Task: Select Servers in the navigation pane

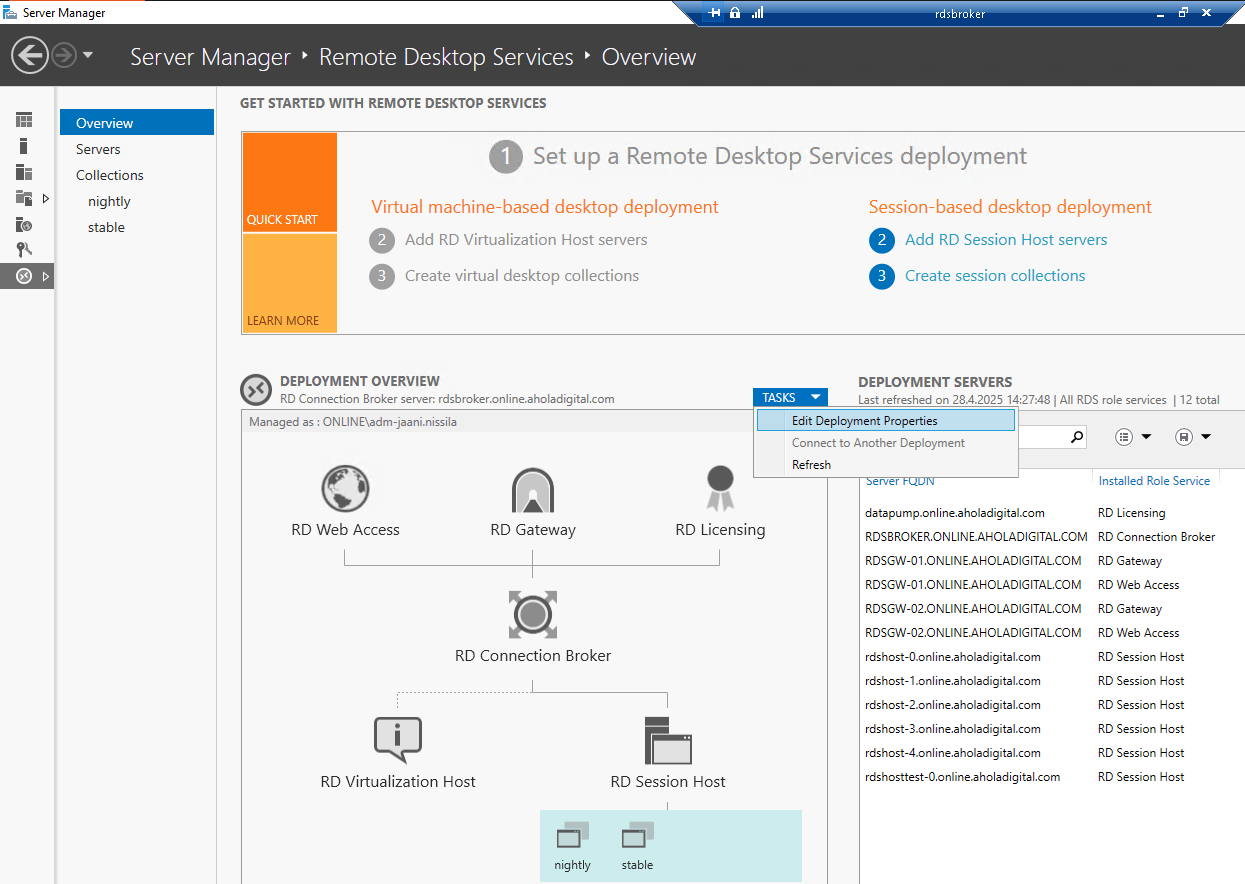Action: tap(137, 149)
